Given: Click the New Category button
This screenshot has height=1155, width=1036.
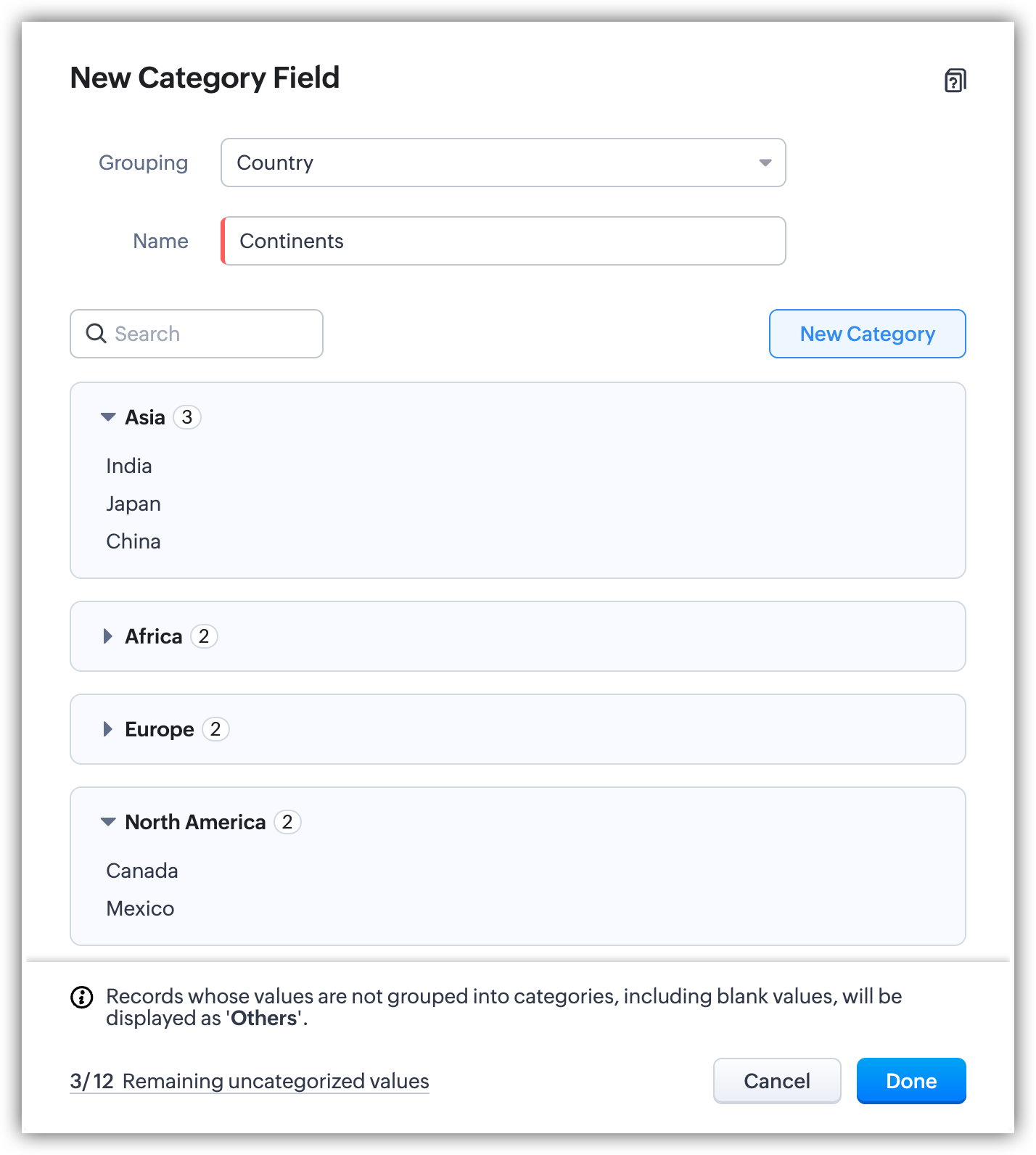Looking at the screenshot, I should [x=867, y=334].
